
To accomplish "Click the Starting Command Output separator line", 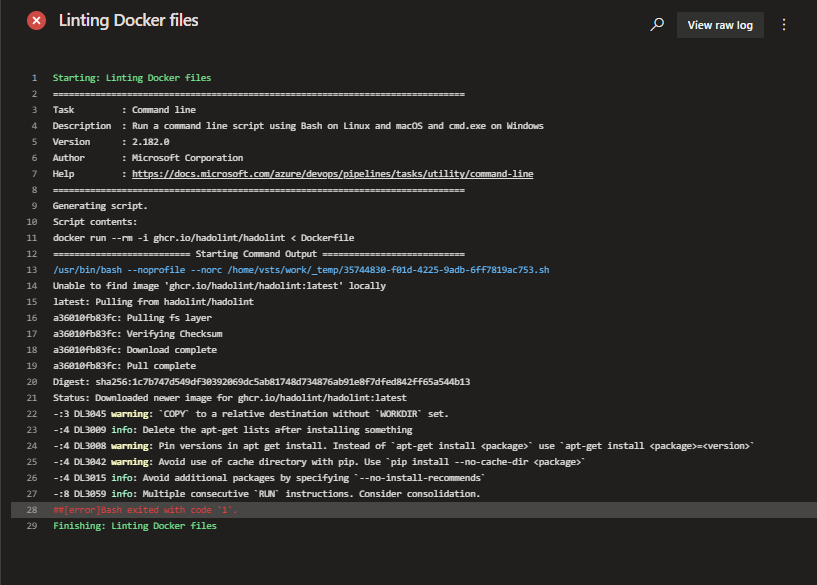I will tap(258, 254).
